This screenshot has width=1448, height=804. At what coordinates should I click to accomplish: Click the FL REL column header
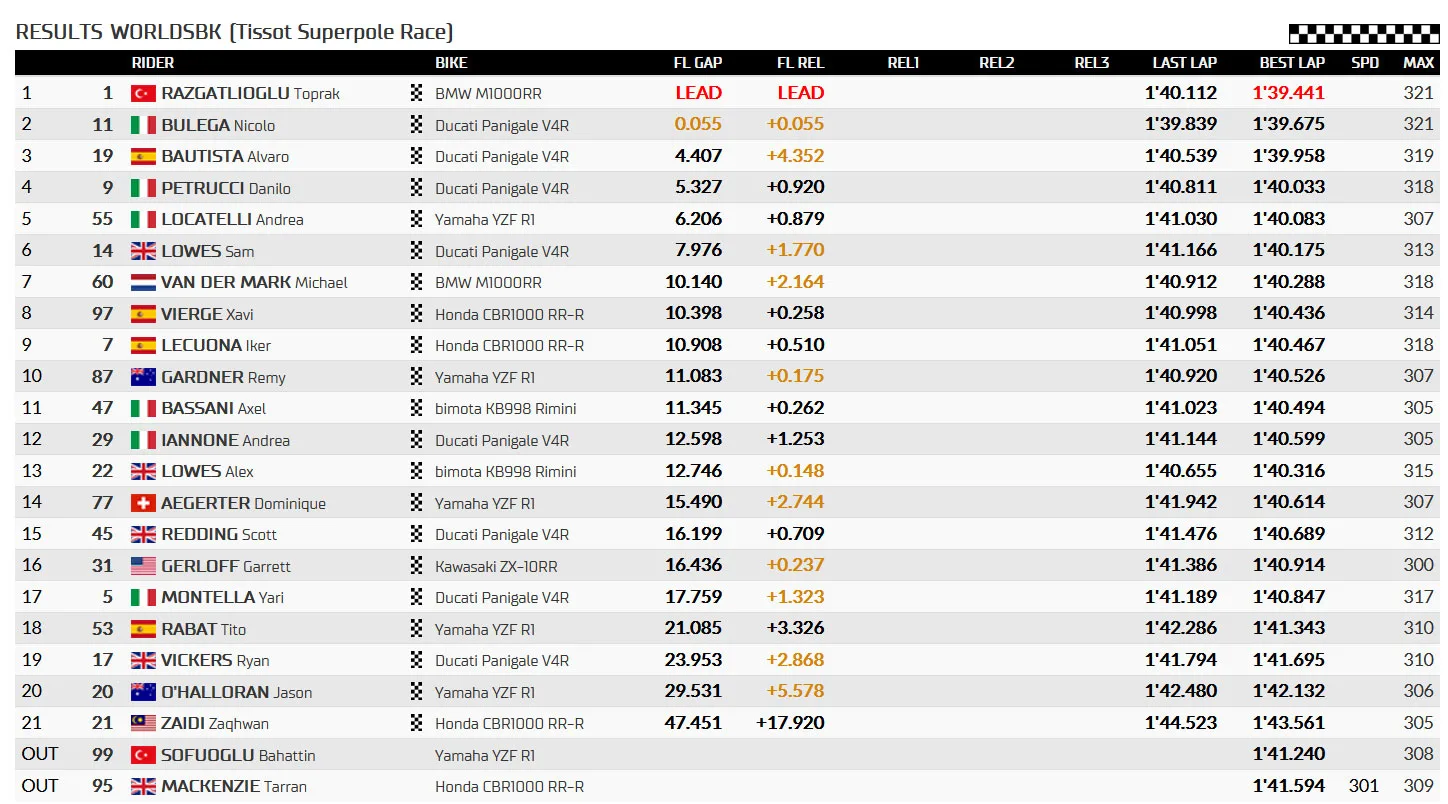(801, 62)
